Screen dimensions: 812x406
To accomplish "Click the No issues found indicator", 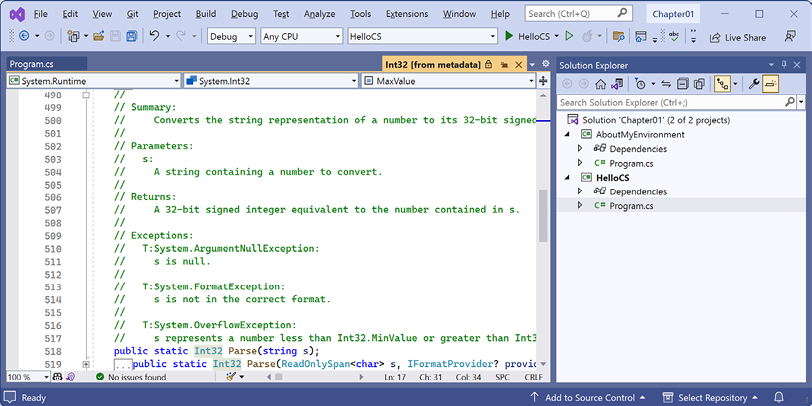I will point(131,377).
